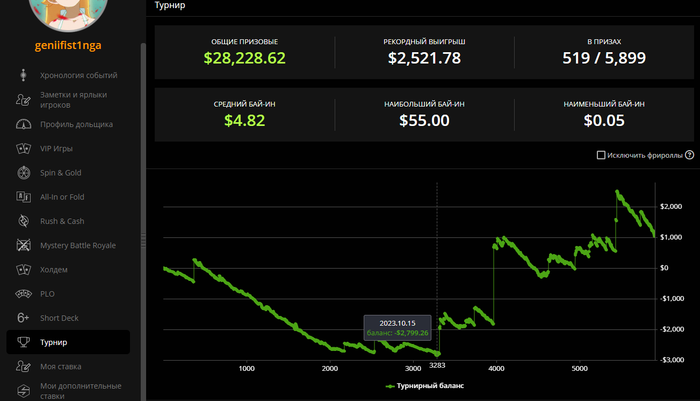This screenshot has height=401, width=700.
Task: Click the В призах value 519 / 5,899
Action: [604, 58]
